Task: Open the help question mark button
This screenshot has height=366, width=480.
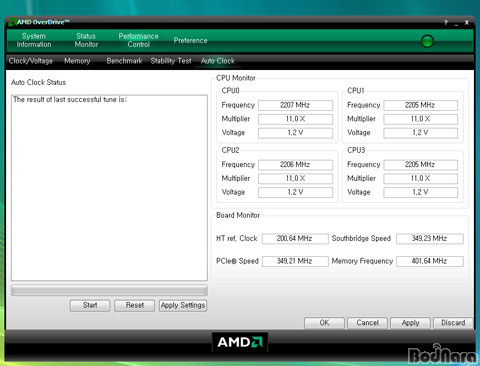Action: pyautogui.click(x=446, y=23)
